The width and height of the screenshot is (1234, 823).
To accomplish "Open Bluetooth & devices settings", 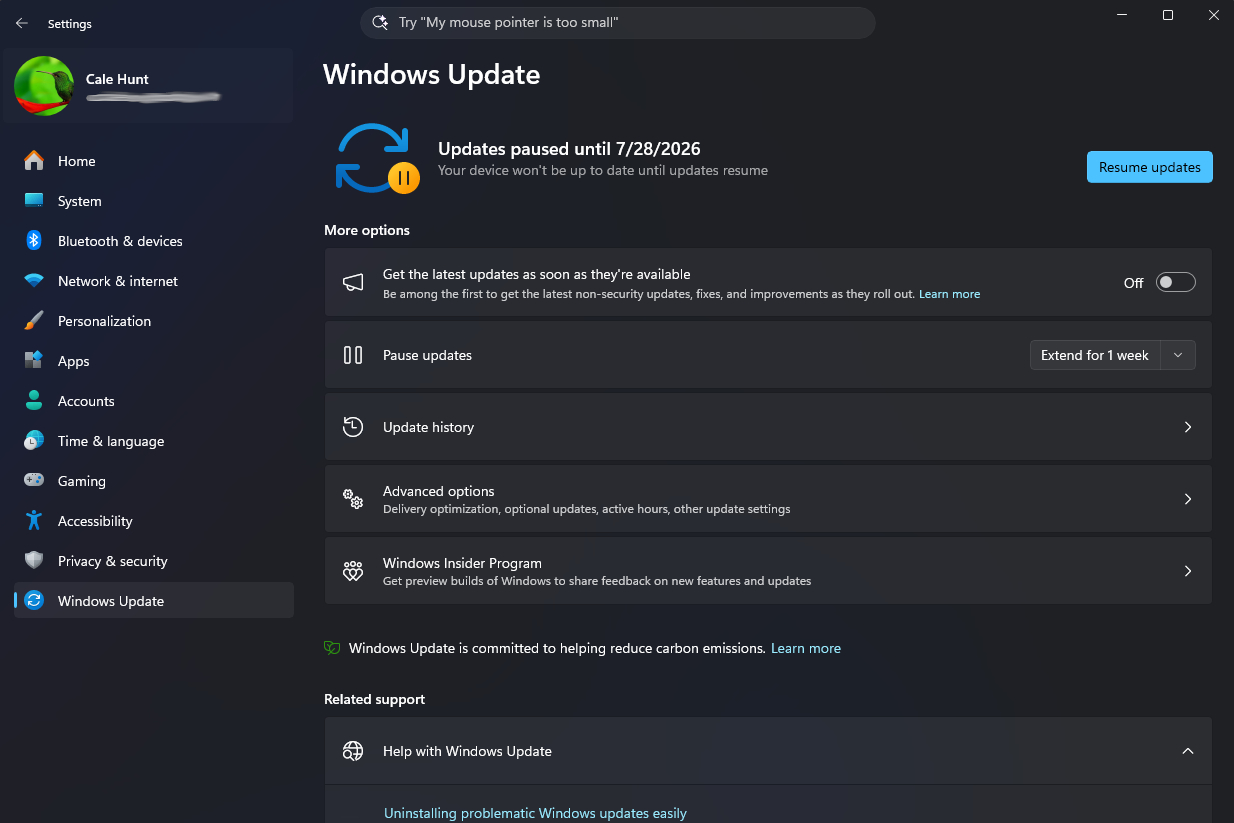I will tap(154, 241).
